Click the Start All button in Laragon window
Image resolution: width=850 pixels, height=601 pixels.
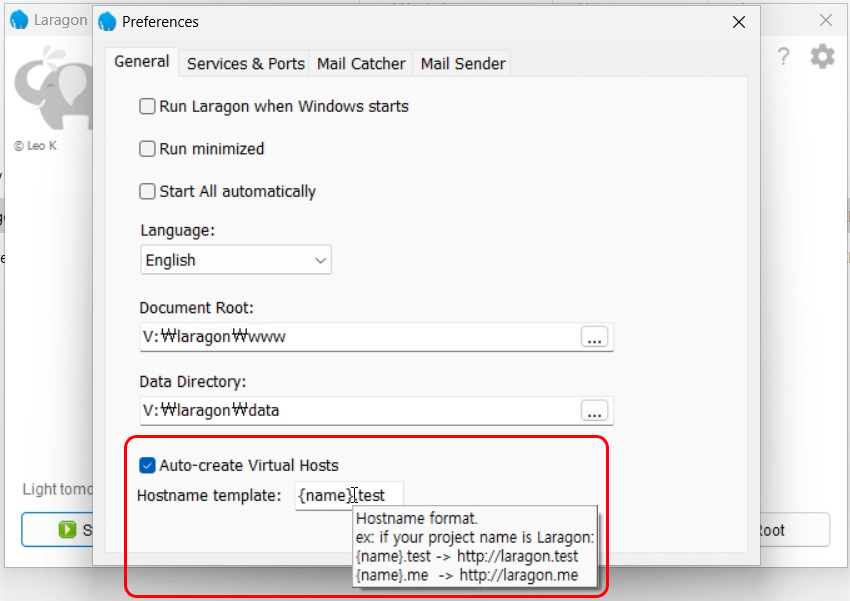click(x=57, y=529)
